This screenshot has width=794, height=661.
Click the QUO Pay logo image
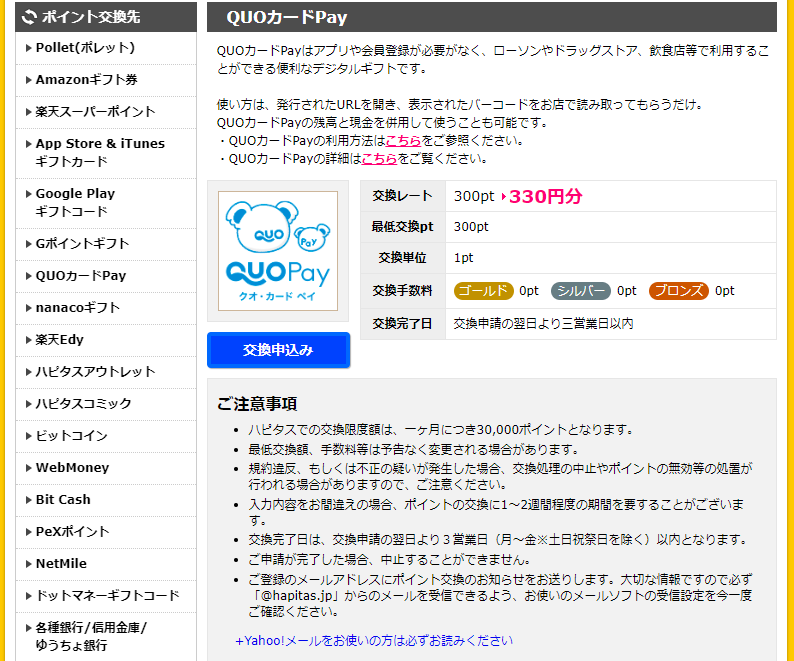click(278, 251)
